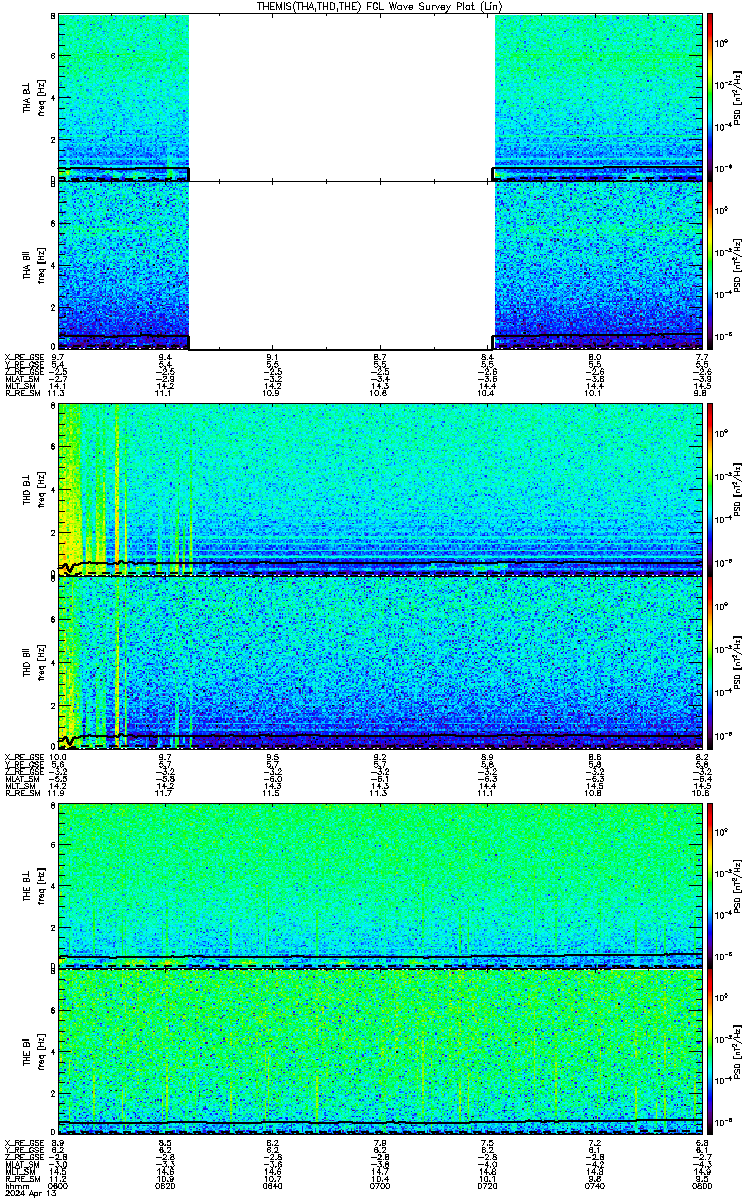Click the PSD [nT²/Hz] label of THA B⊥ colorbar

coord(737,97)
